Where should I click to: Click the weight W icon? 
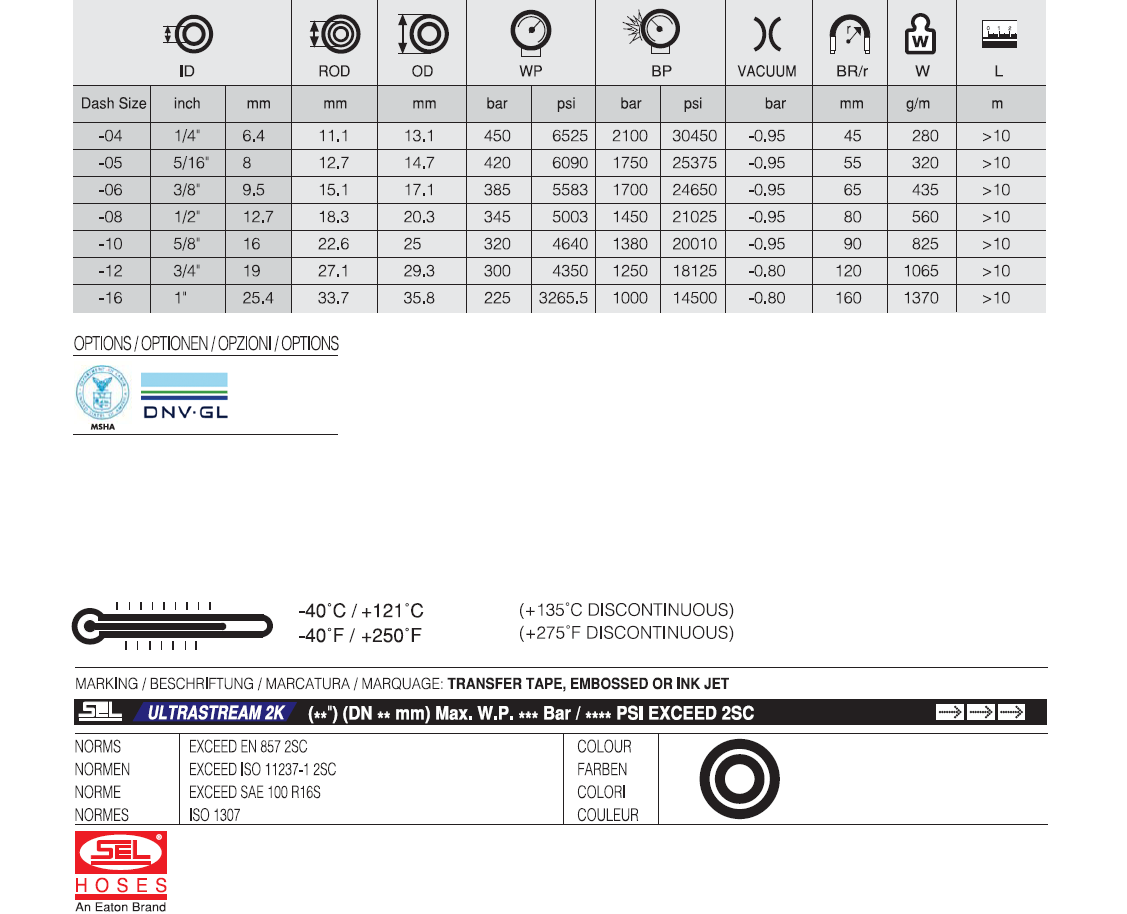920,35
